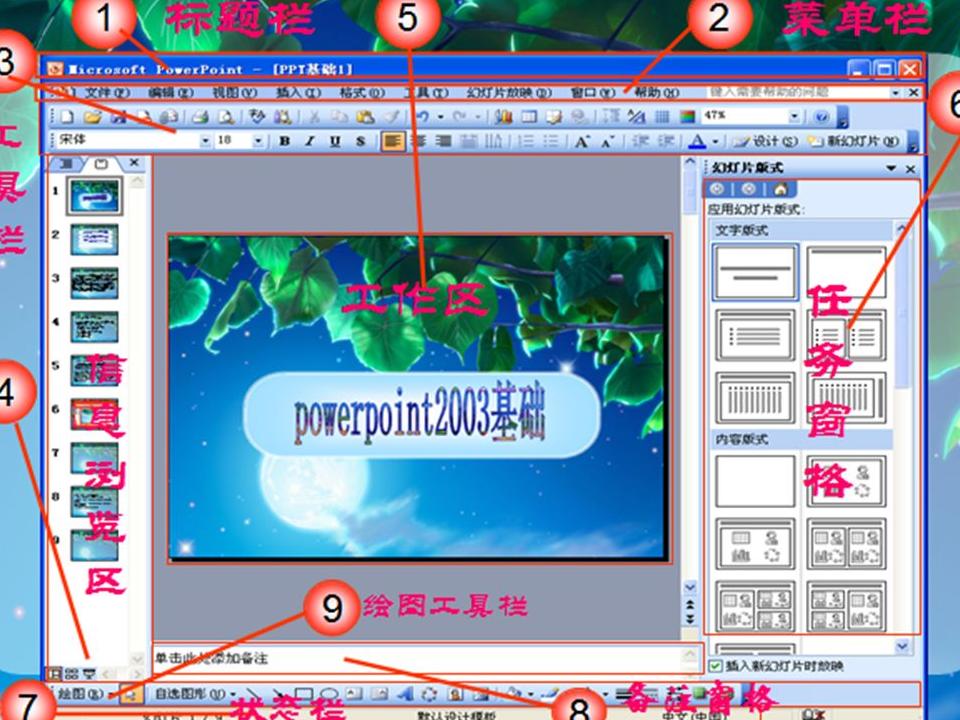
Task: Insert WordArt from the drawing toolbar
Action: [405, 694]
